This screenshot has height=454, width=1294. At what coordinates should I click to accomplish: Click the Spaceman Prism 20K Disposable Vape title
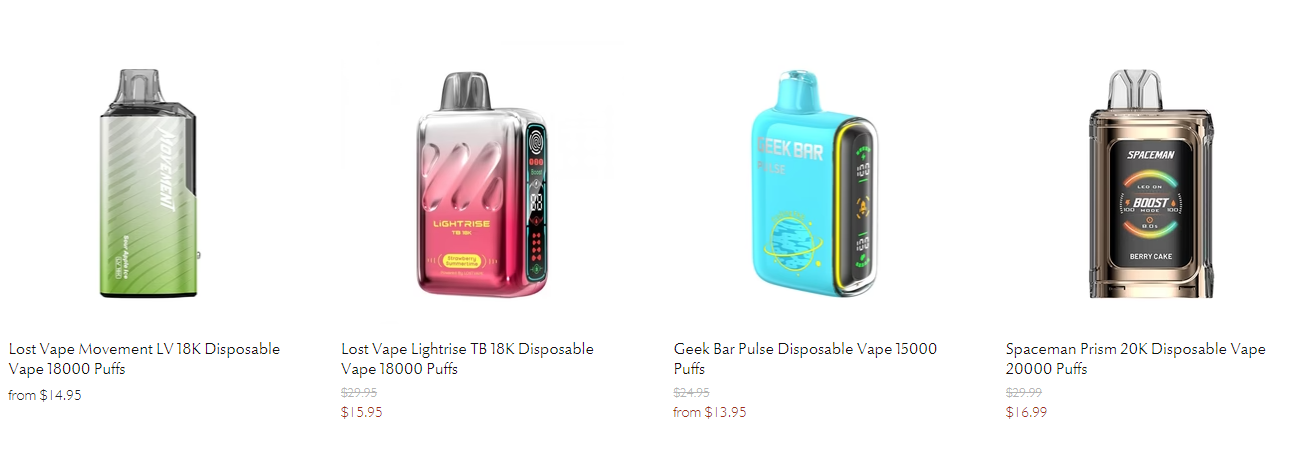[1135, 359]
